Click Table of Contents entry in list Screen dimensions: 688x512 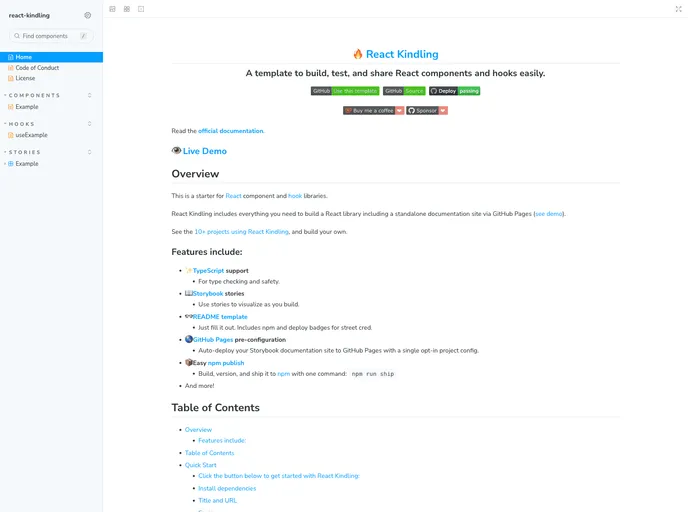tap(209, 453)
